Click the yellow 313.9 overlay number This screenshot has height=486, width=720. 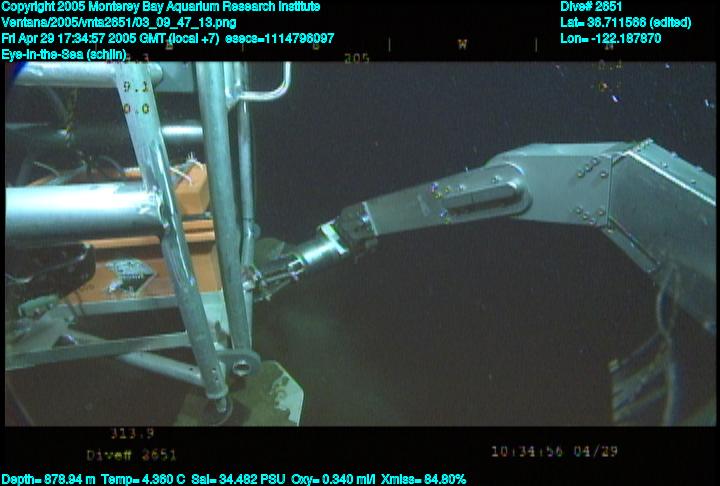point(131,434)
